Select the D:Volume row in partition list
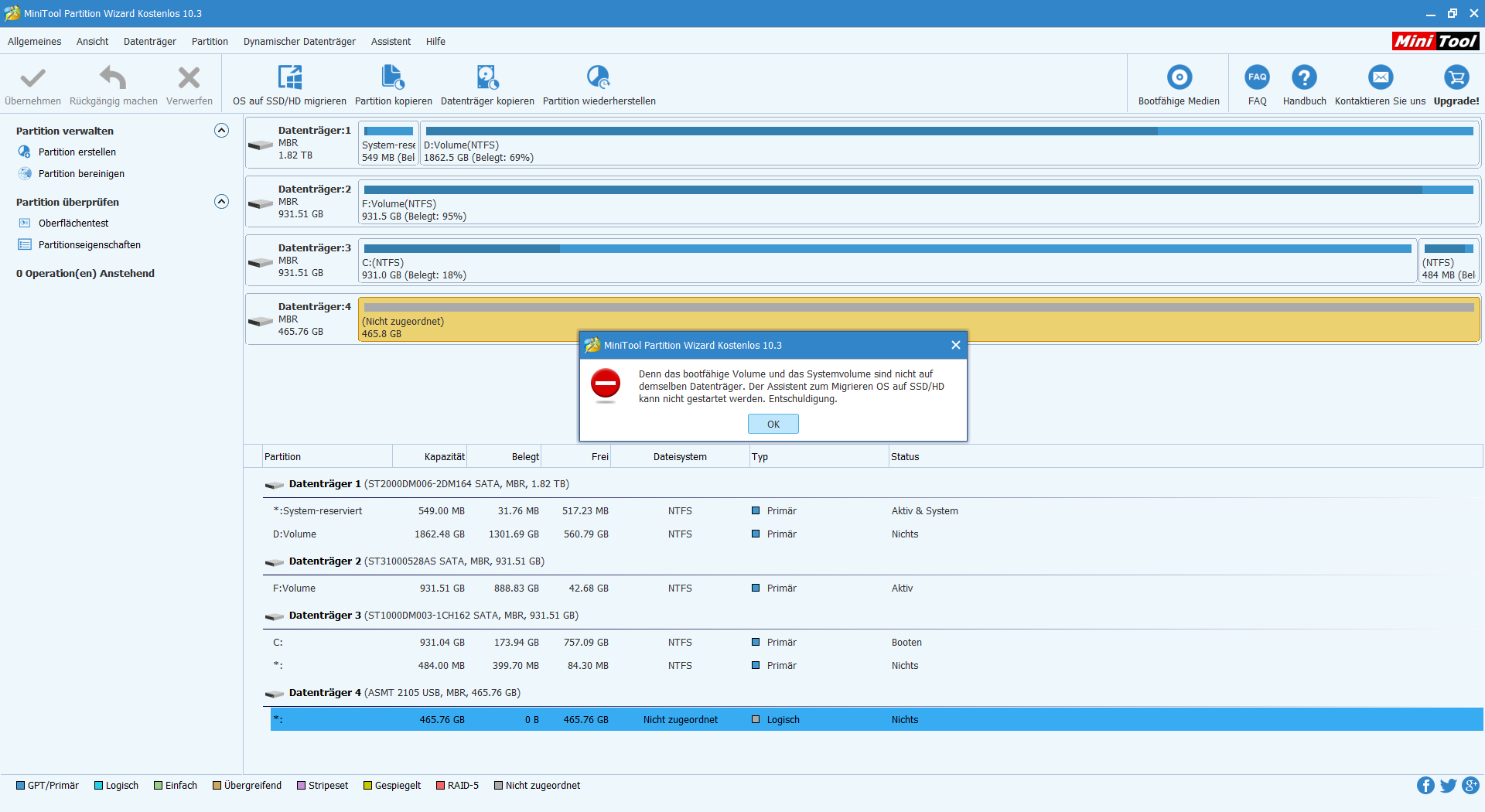Screen dimensions: 1485x812 pos(877,534)
